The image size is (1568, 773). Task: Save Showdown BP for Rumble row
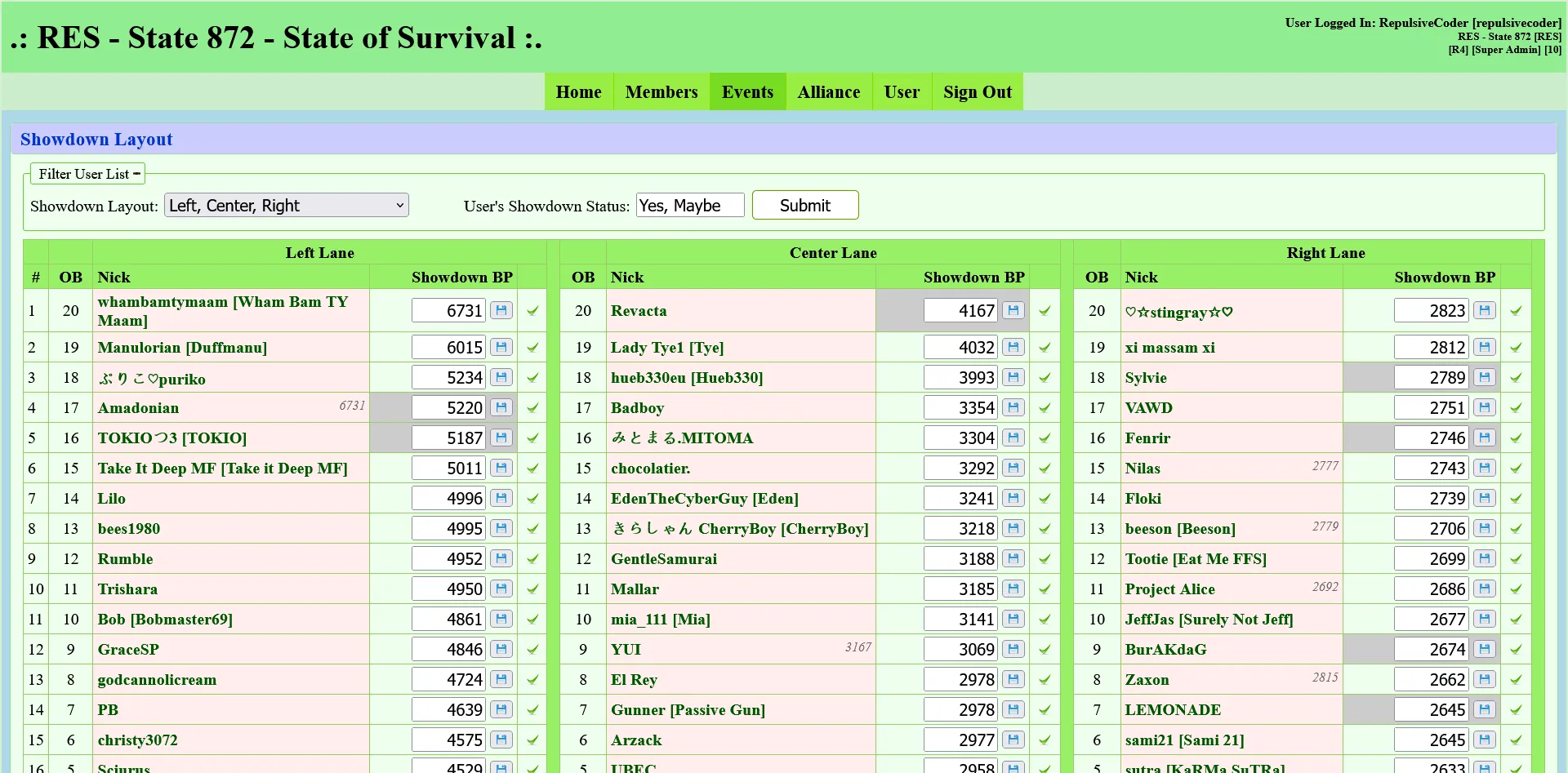point(501,558)
